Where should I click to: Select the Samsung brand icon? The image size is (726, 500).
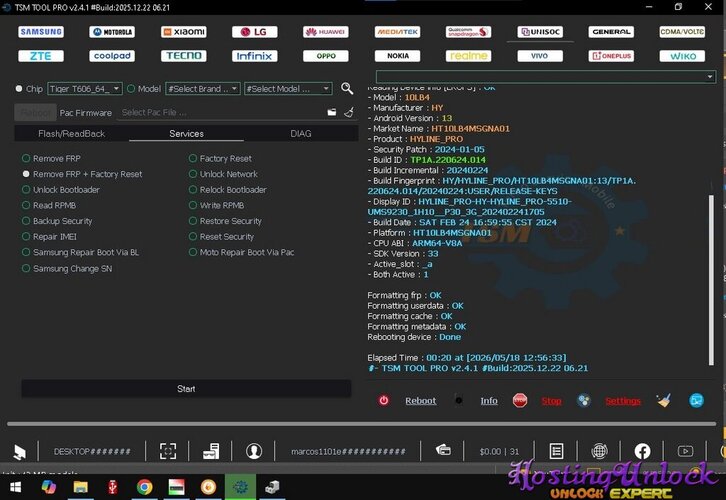[41, 31]
